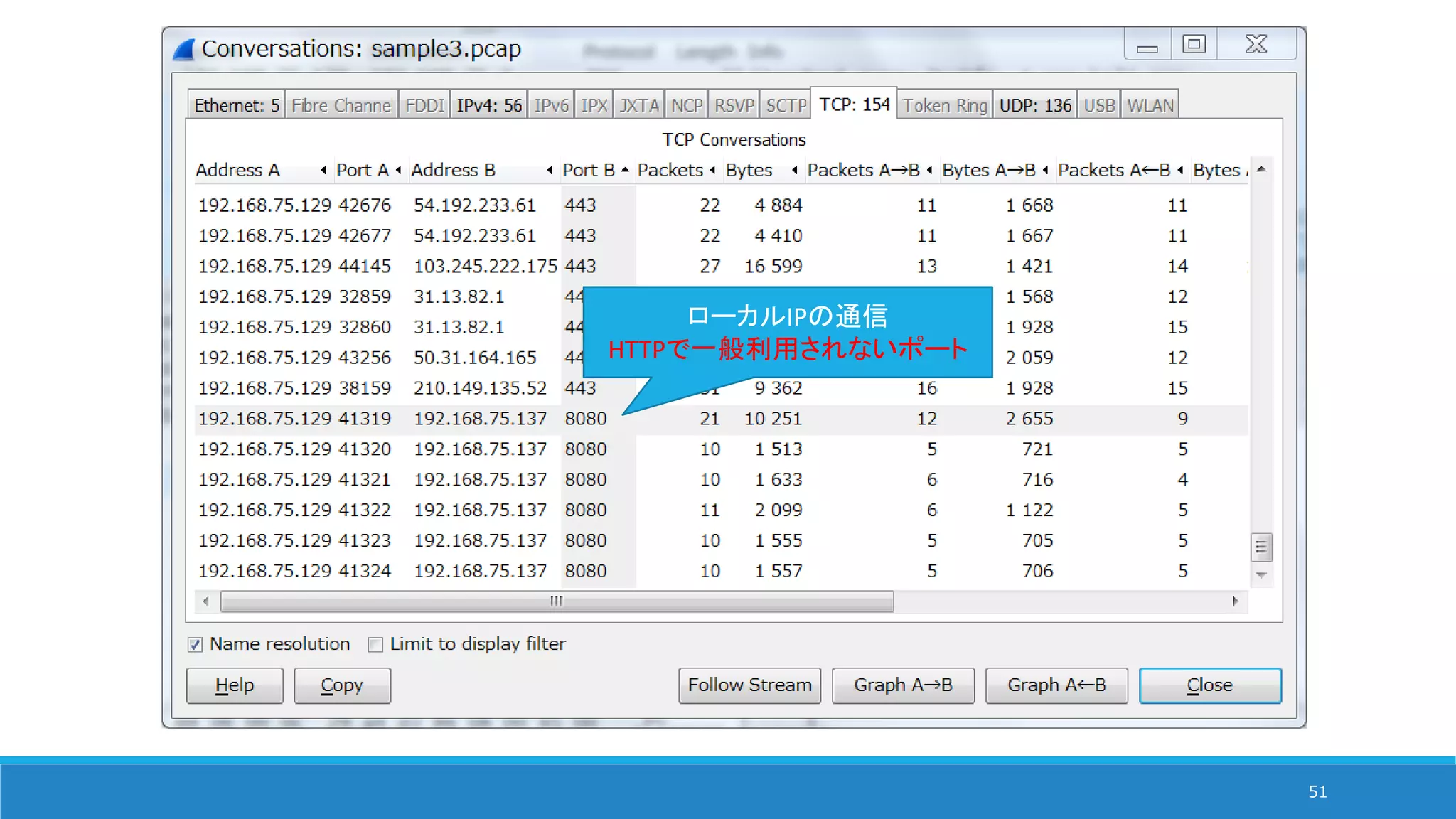Screen dimensions: 1456x819
Task: Click the Follow Stream button
Action: [749, 685]
